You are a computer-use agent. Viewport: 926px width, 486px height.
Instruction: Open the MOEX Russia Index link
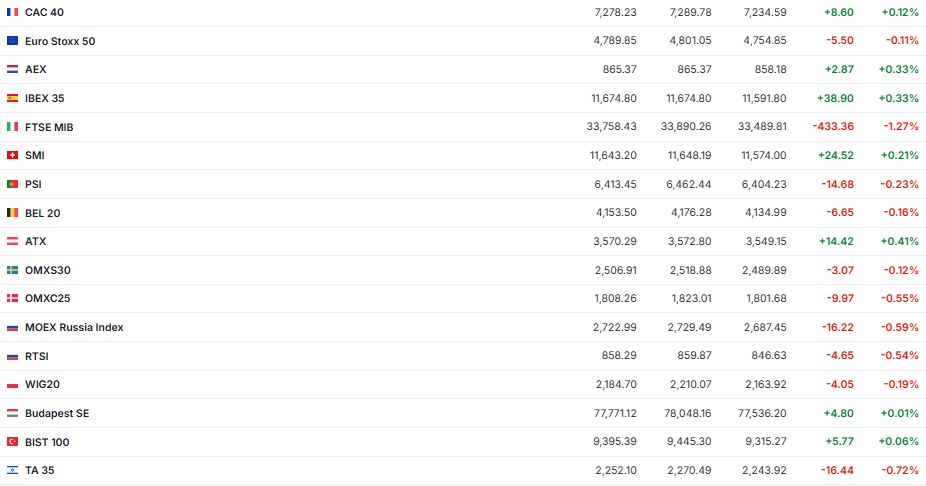tap(74, 327)
